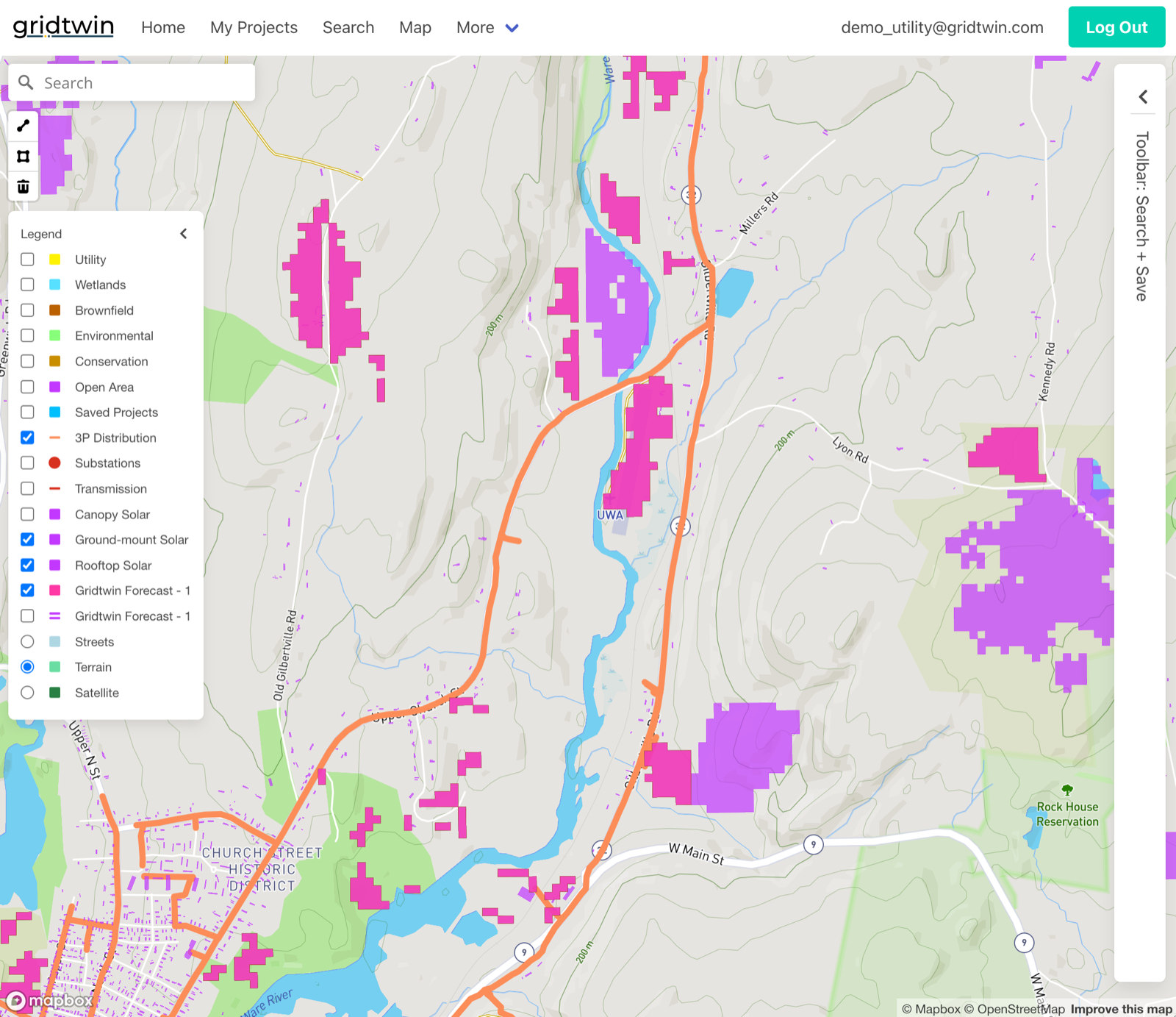Viewport: 1176px width, 1017px height.
Task: Open the More dropdown menu
Action: (x=487, y=27)
